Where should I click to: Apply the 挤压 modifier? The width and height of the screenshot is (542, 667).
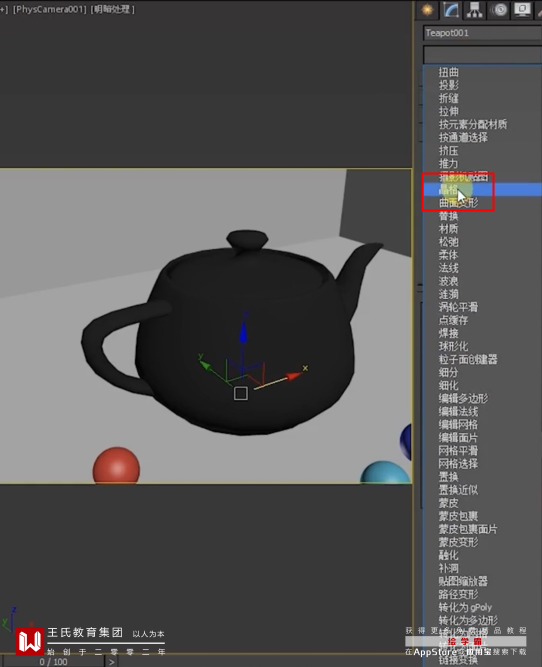(448, 151)
